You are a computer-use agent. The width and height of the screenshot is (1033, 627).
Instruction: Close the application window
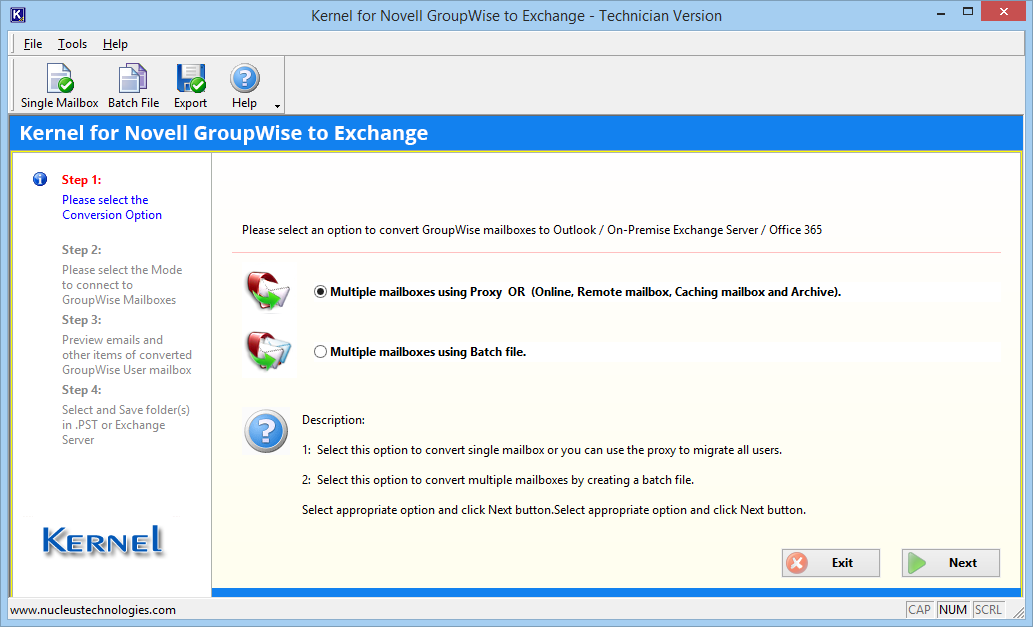coord(1004,11)
